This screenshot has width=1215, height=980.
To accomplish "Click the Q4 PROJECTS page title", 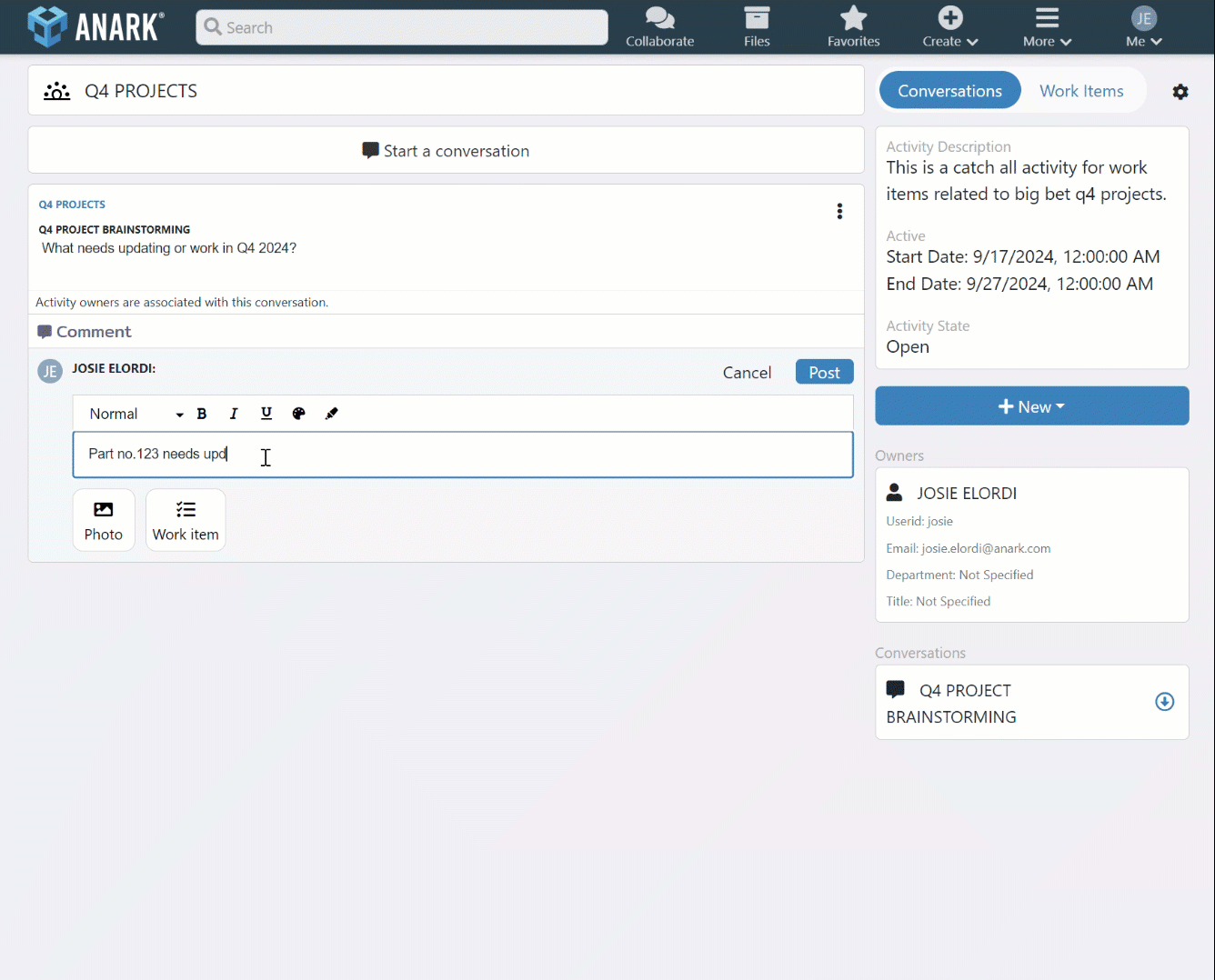I will click(x=141, y=91).
